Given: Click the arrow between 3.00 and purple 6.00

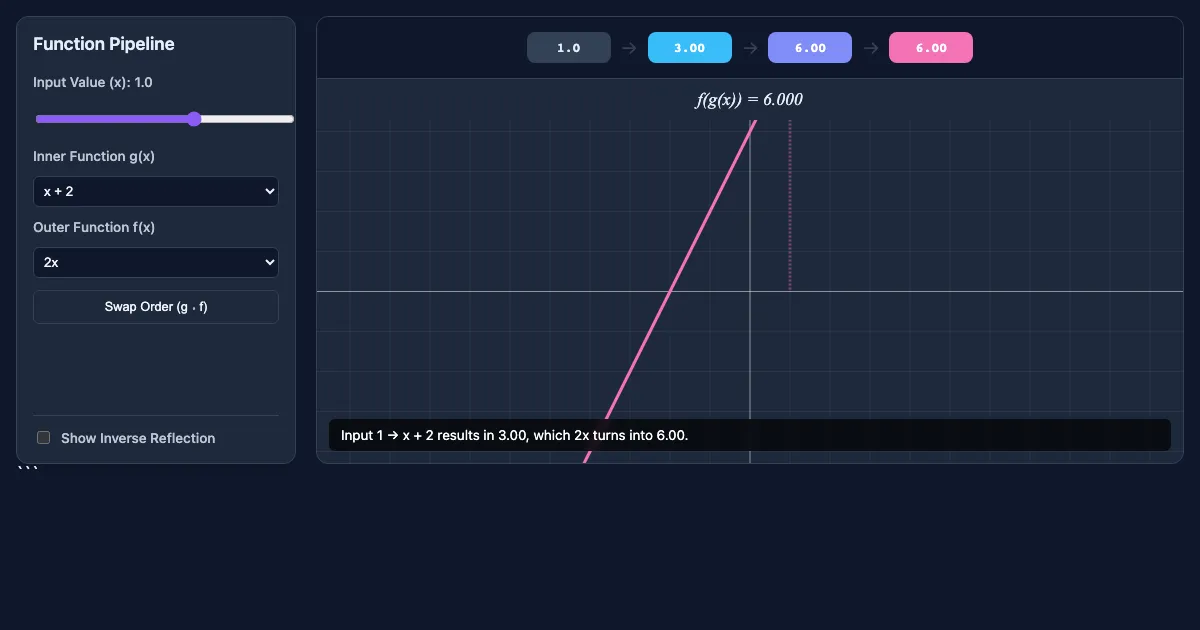Looking at the screenshot, I should click(x=750, y=48).
